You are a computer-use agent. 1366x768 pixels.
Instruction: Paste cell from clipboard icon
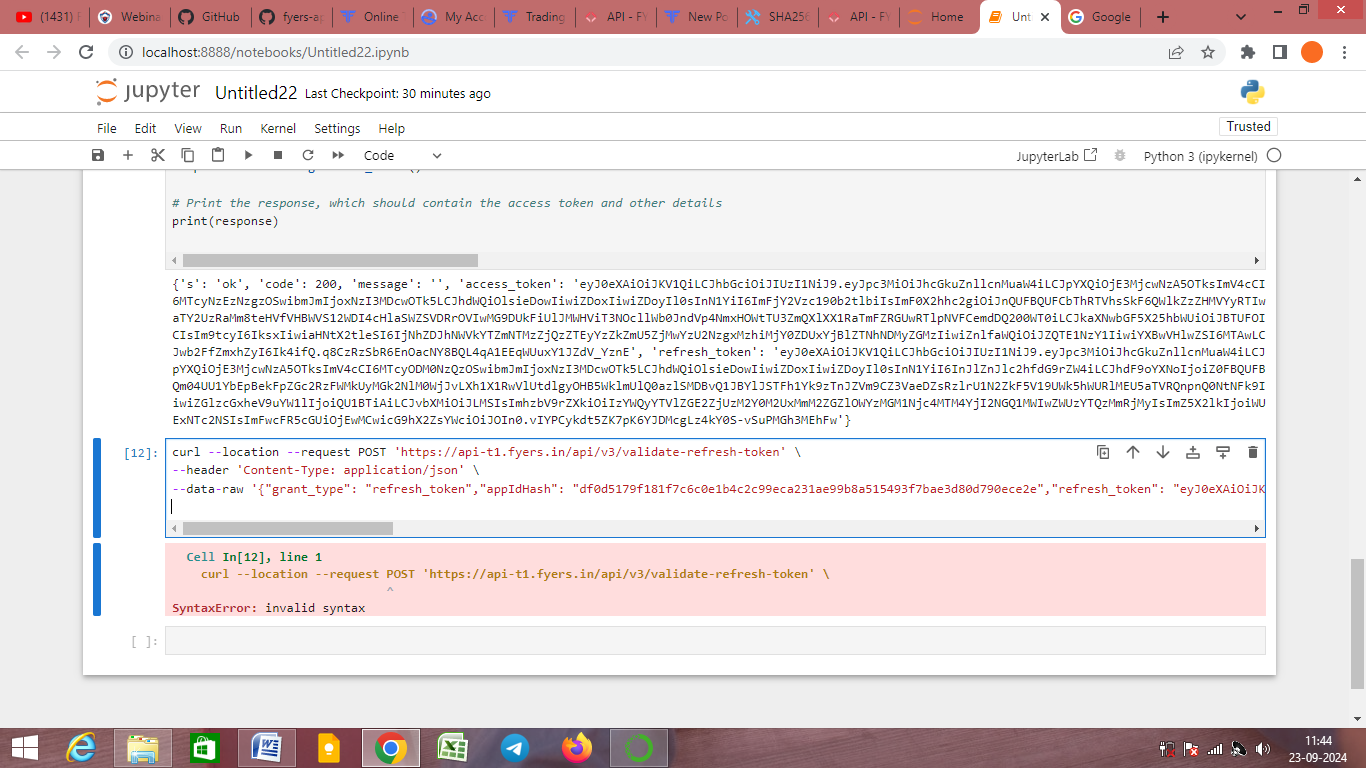pos(218,155)
